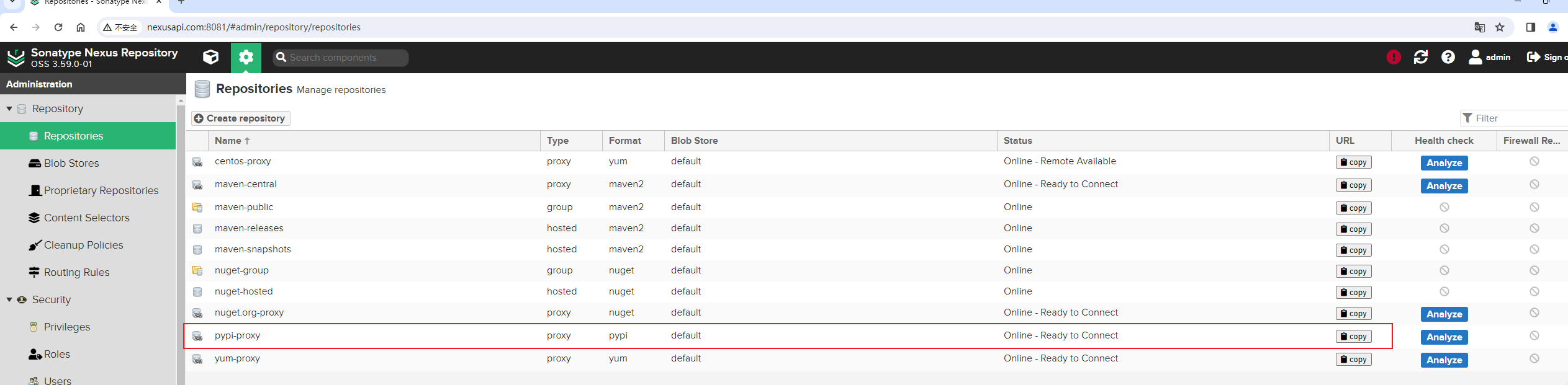Image resolution: width=1568 pixels, height=385 pixels.
Task: Click the Refresh icon in header
Action: [1420, 57]
